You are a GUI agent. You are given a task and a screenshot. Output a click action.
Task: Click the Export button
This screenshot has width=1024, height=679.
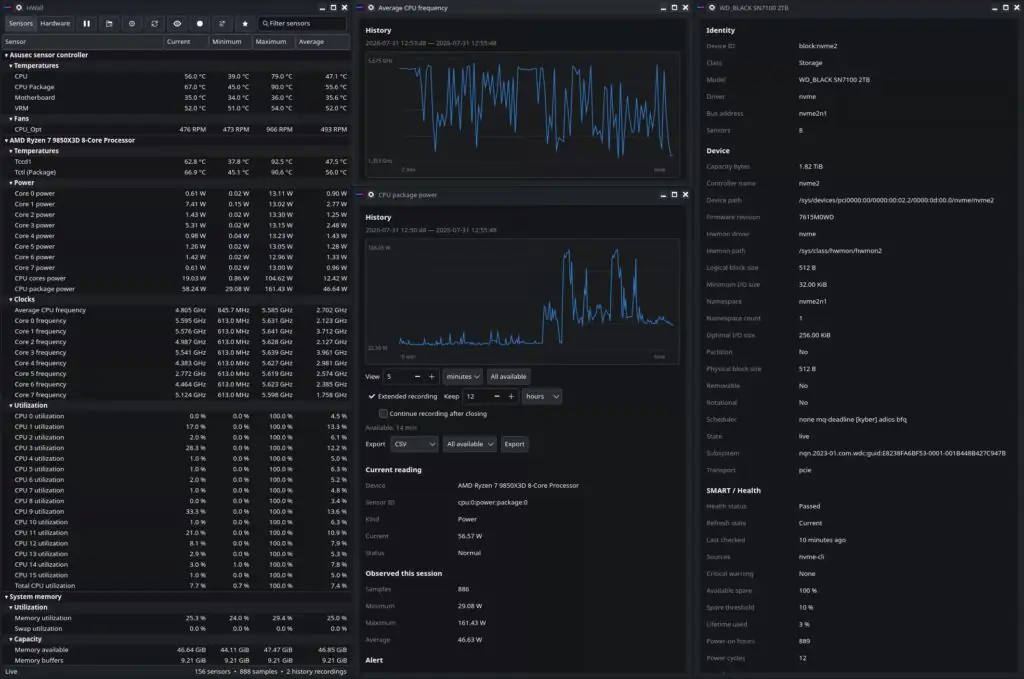(x=514, y=444)
